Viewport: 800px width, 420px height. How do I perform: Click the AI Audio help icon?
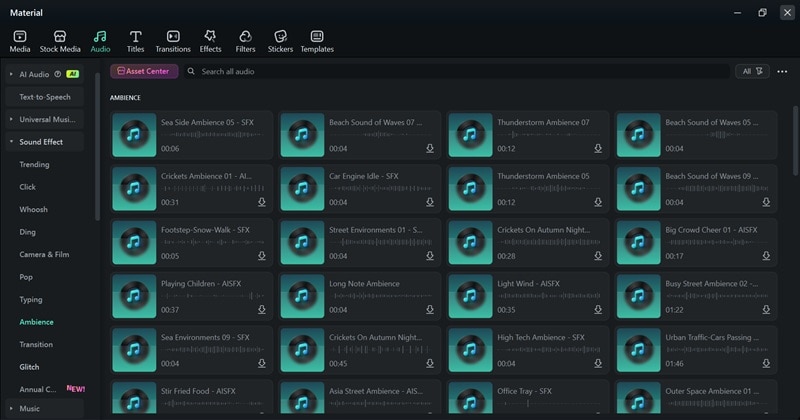58,75
